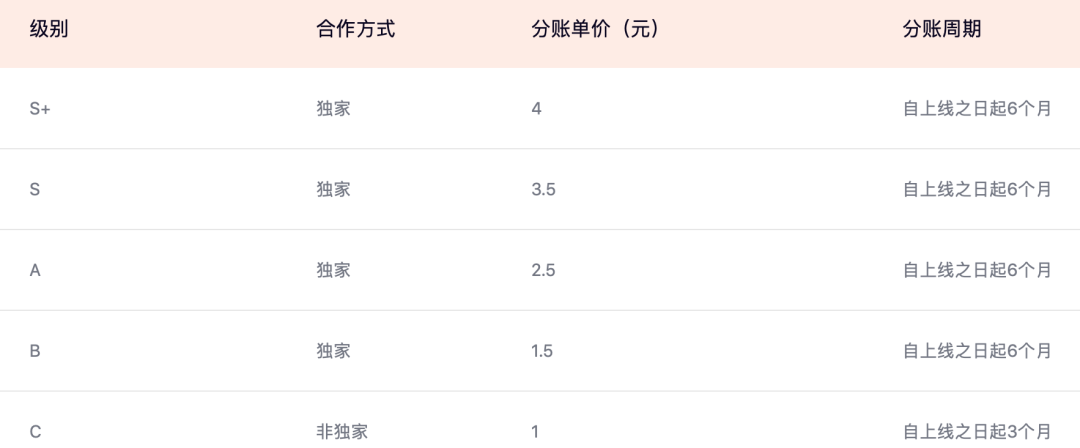Select the A level cell

[35, 270]
